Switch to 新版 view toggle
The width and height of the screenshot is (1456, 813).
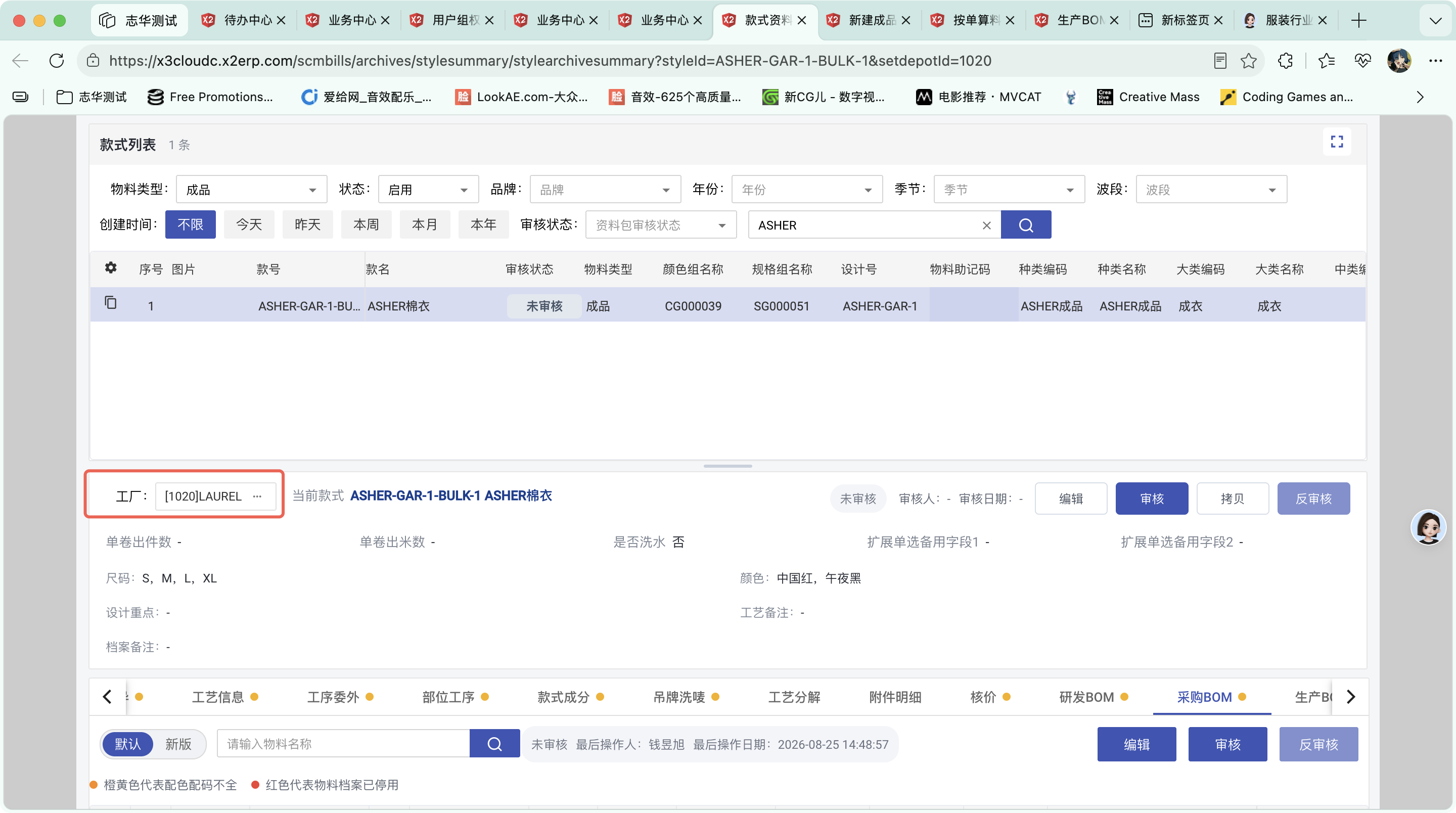coord(178,744)
